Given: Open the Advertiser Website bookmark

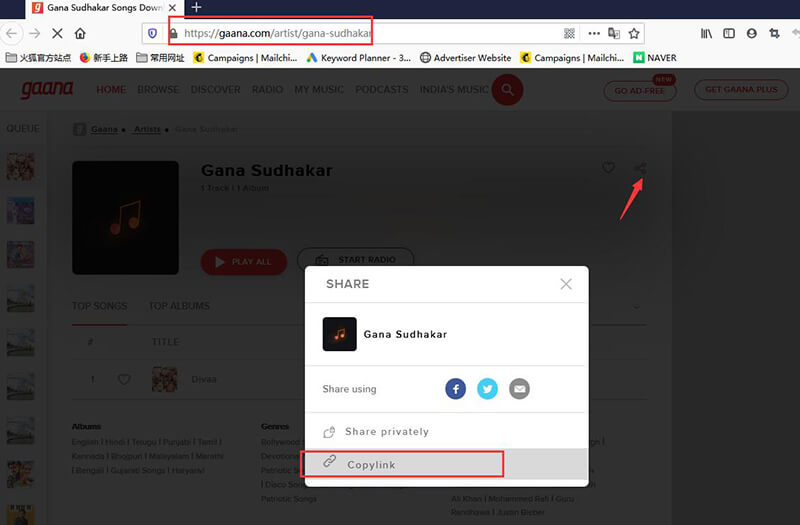Looking at the screenshot, I should [x=465, y=58].
